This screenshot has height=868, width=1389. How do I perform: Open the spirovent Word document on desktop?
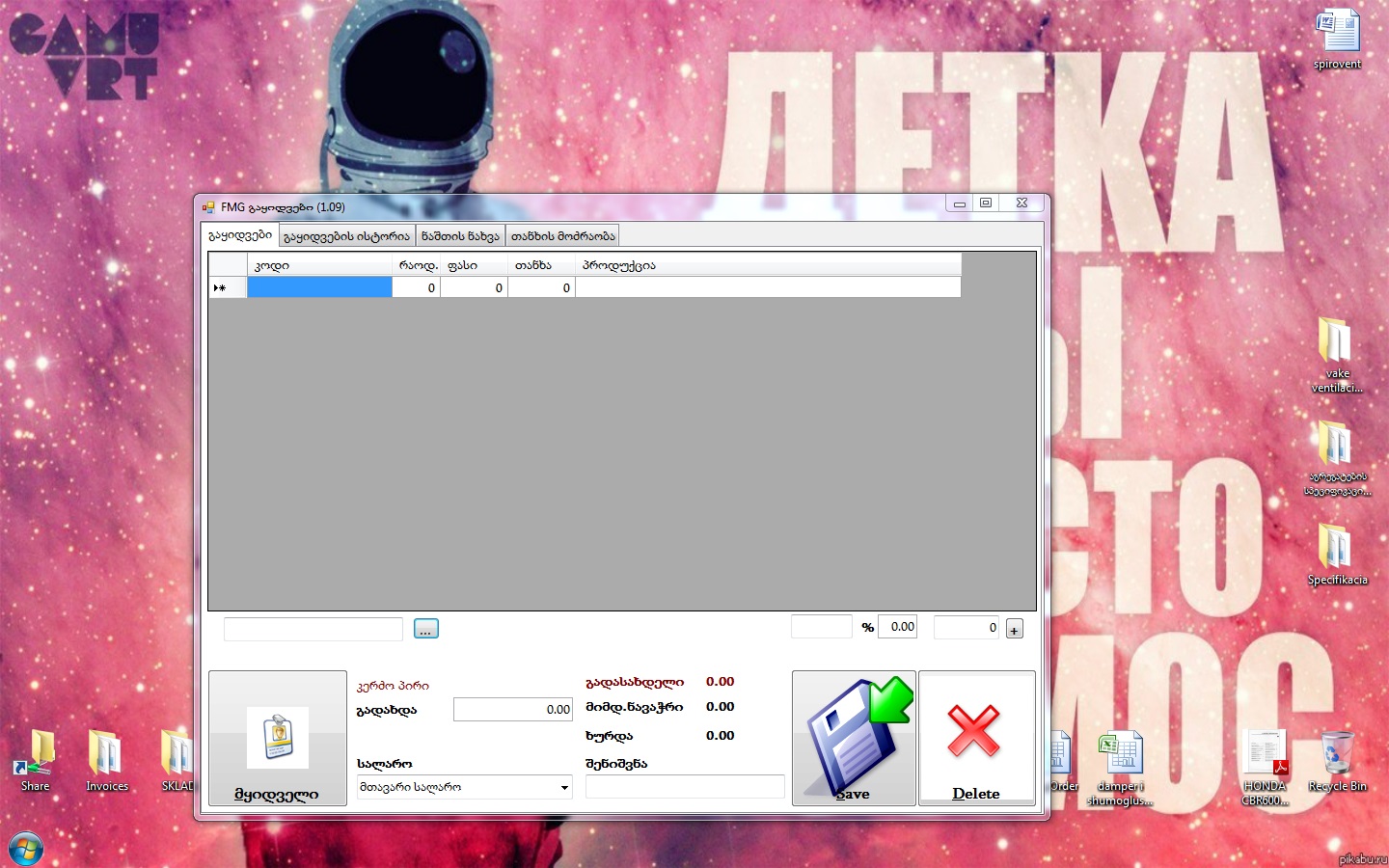point(1338,36)
